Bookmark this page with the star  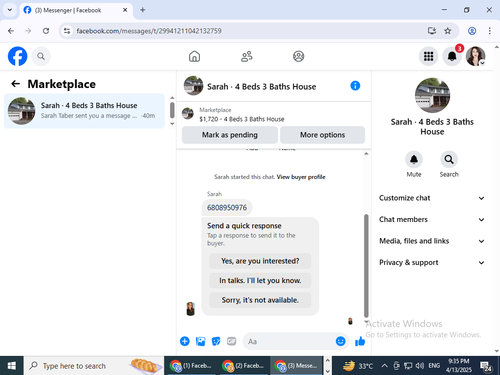pos(448,31)
